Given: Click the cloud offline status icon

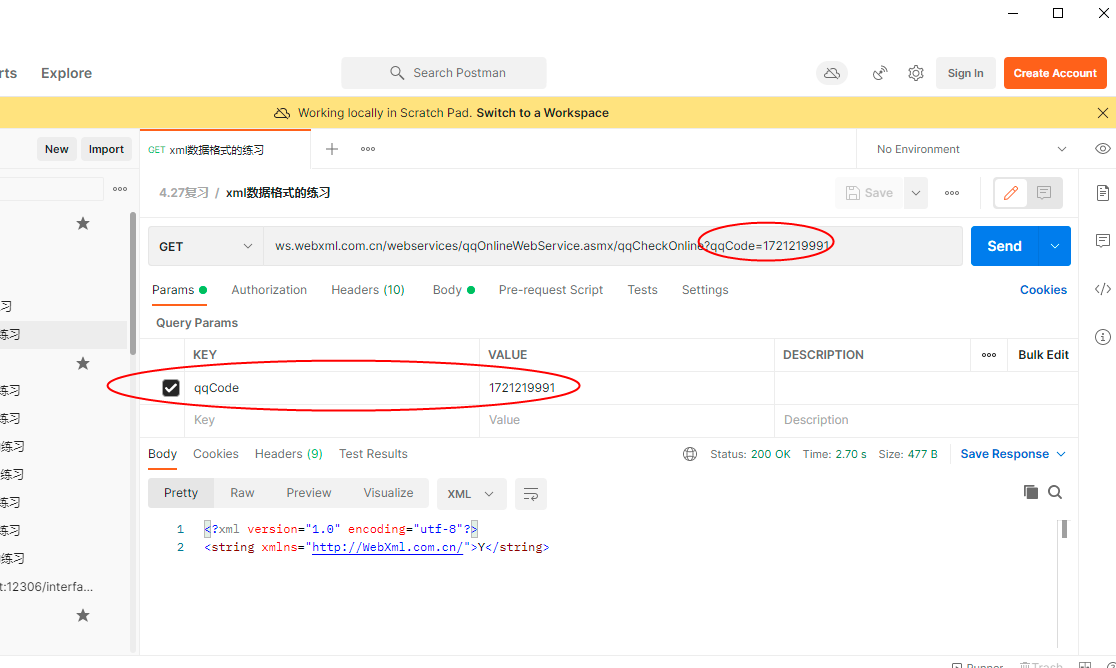Looking at the screenshot, I should click(x=831, y=73).
